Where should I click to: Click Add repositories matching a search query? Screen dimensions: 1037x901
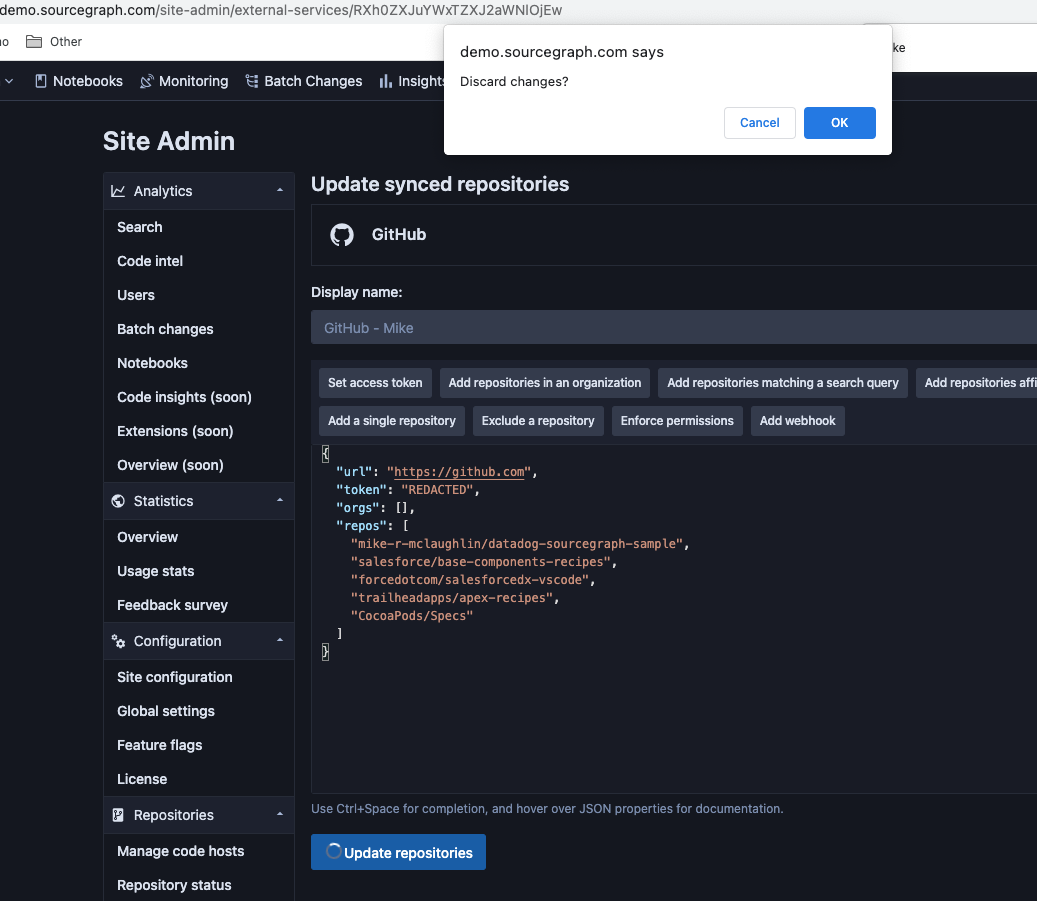(782, 383)
